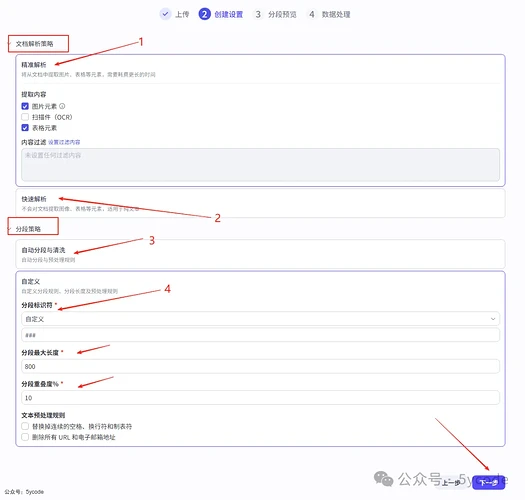Click the 下一步 button
Image resolution: width=525 pixels, height=500 pixels.
coord(488,482)
